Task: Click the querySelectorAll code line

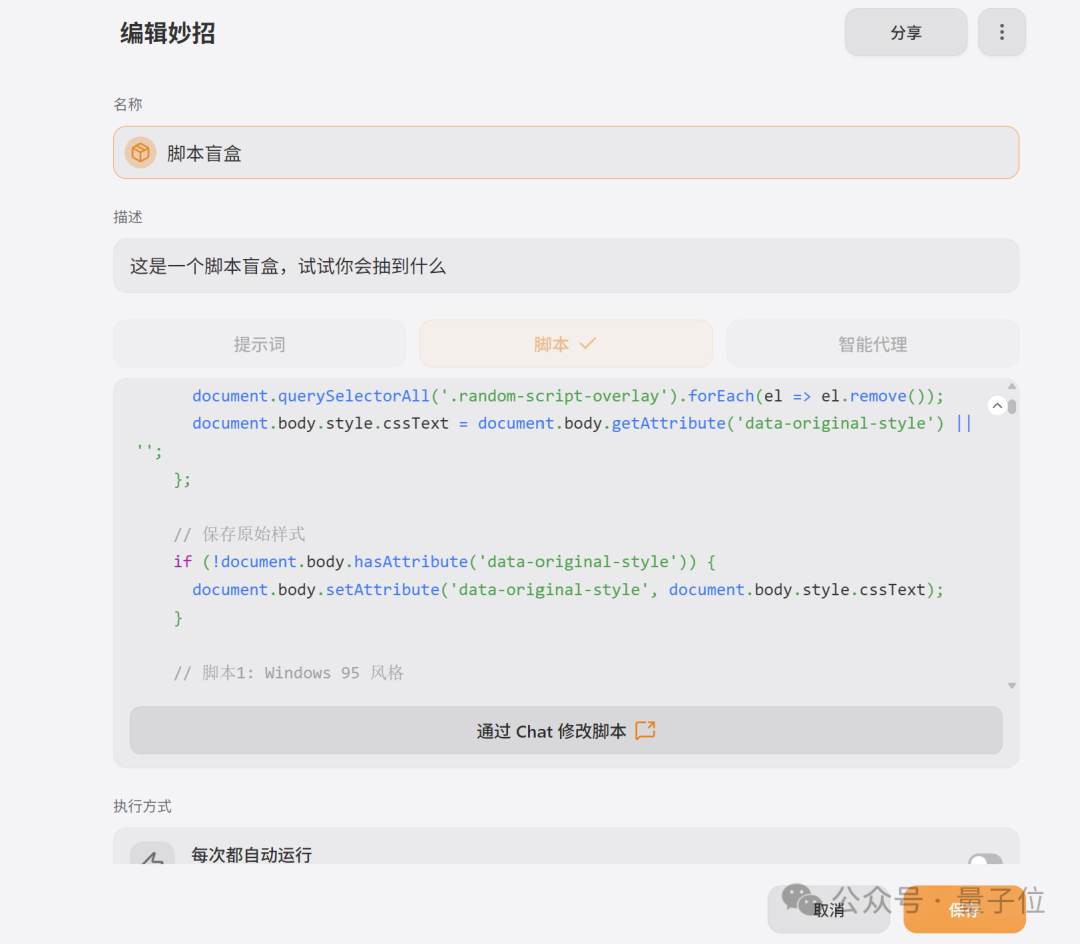Action: click(568, 396)
